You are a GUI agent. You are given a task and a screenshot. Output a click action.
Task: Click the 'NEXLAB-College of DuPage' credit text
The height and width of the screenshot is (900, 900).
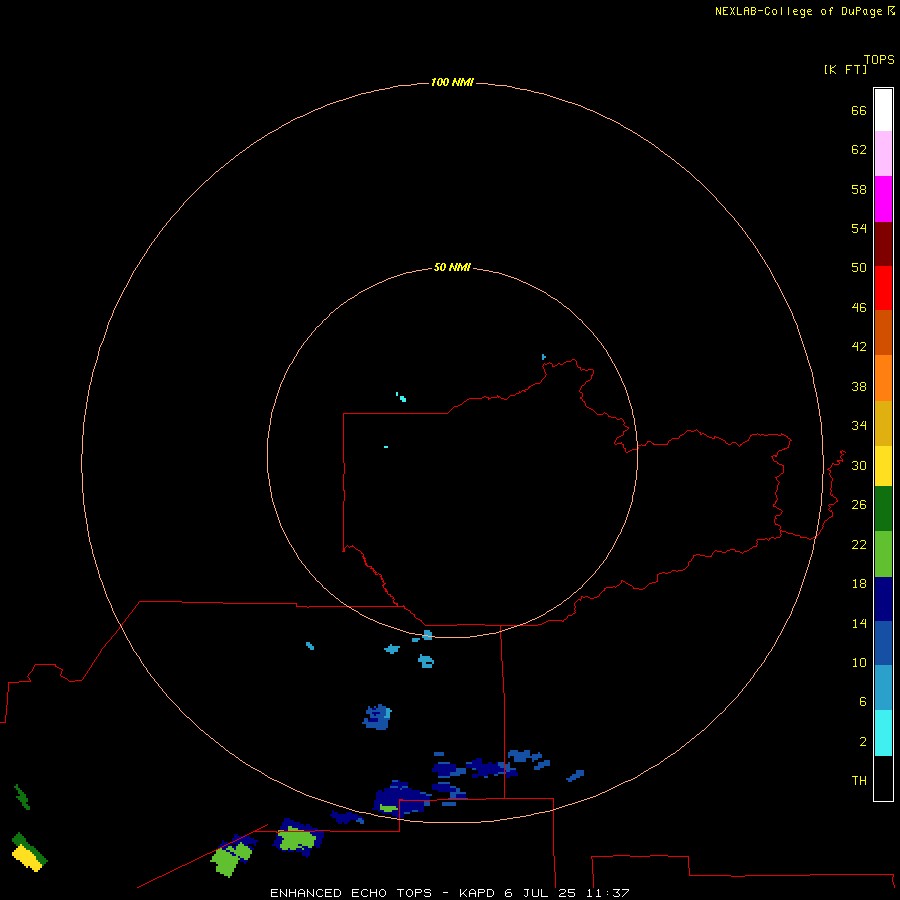pyautogui.click(x=800, y=11)
